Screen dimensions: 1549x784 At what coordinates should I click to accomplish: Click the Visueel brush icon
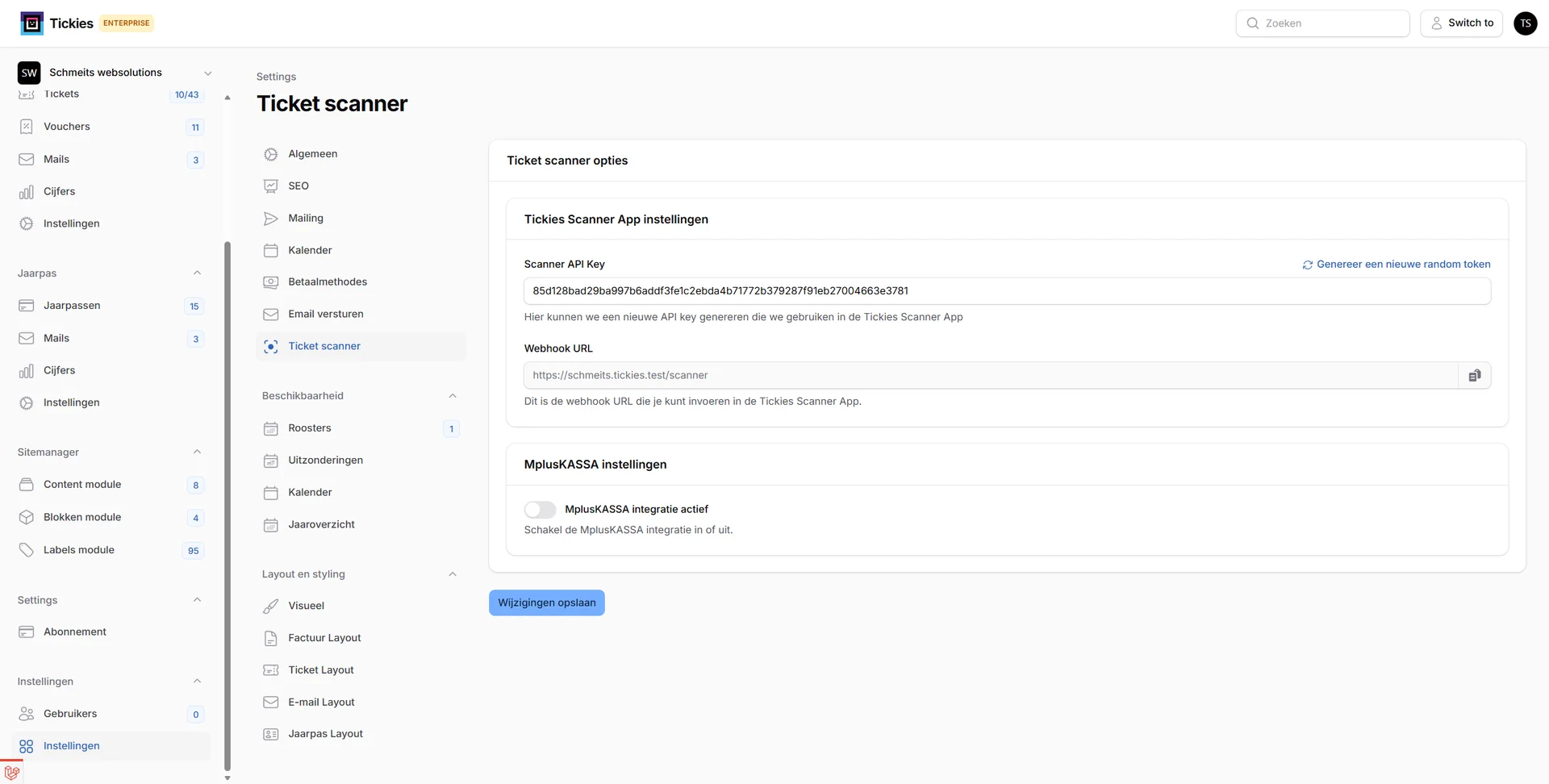pos(270,606)
